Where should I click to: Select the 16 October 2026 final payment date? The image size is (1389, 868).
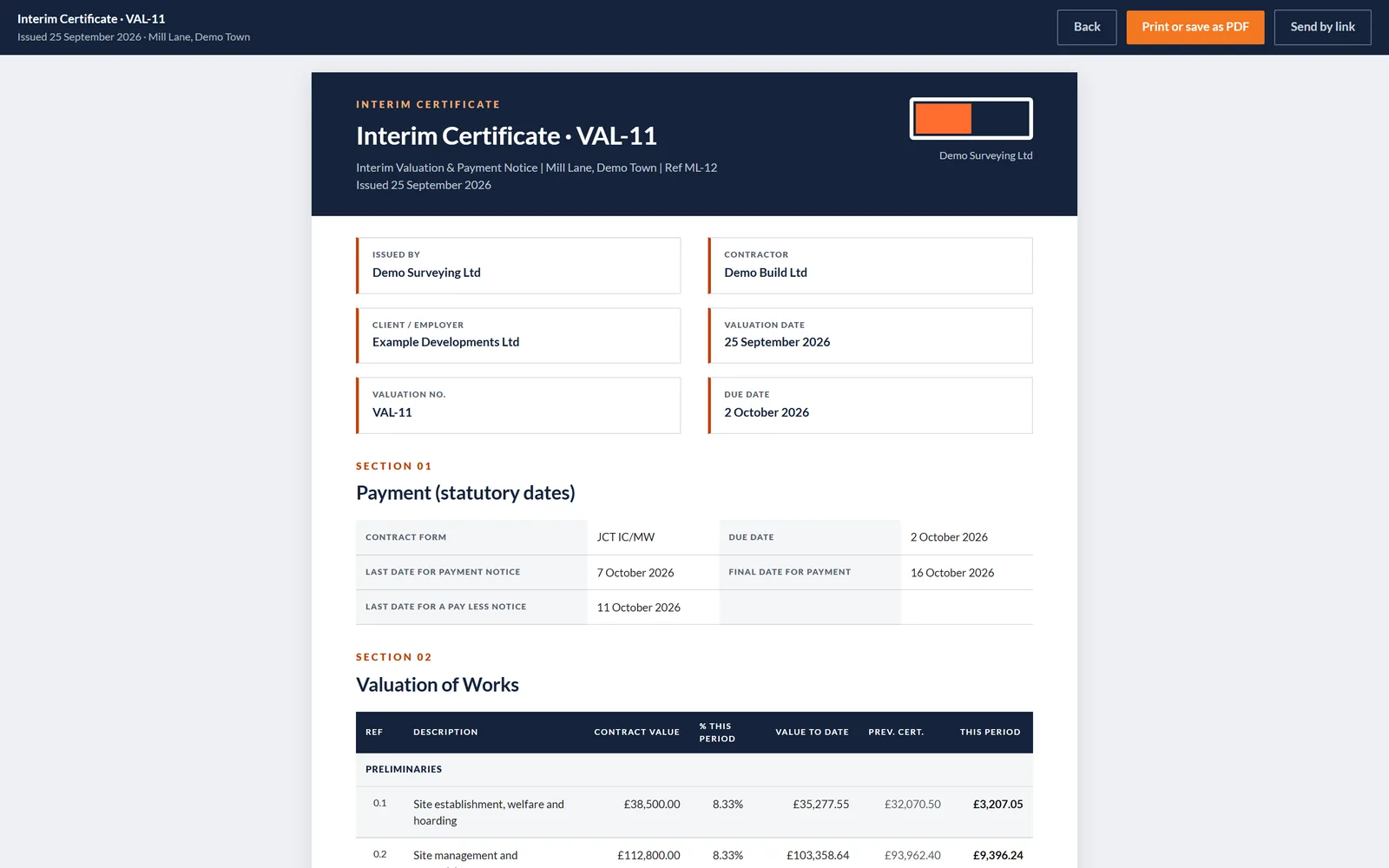click(951, 573)
